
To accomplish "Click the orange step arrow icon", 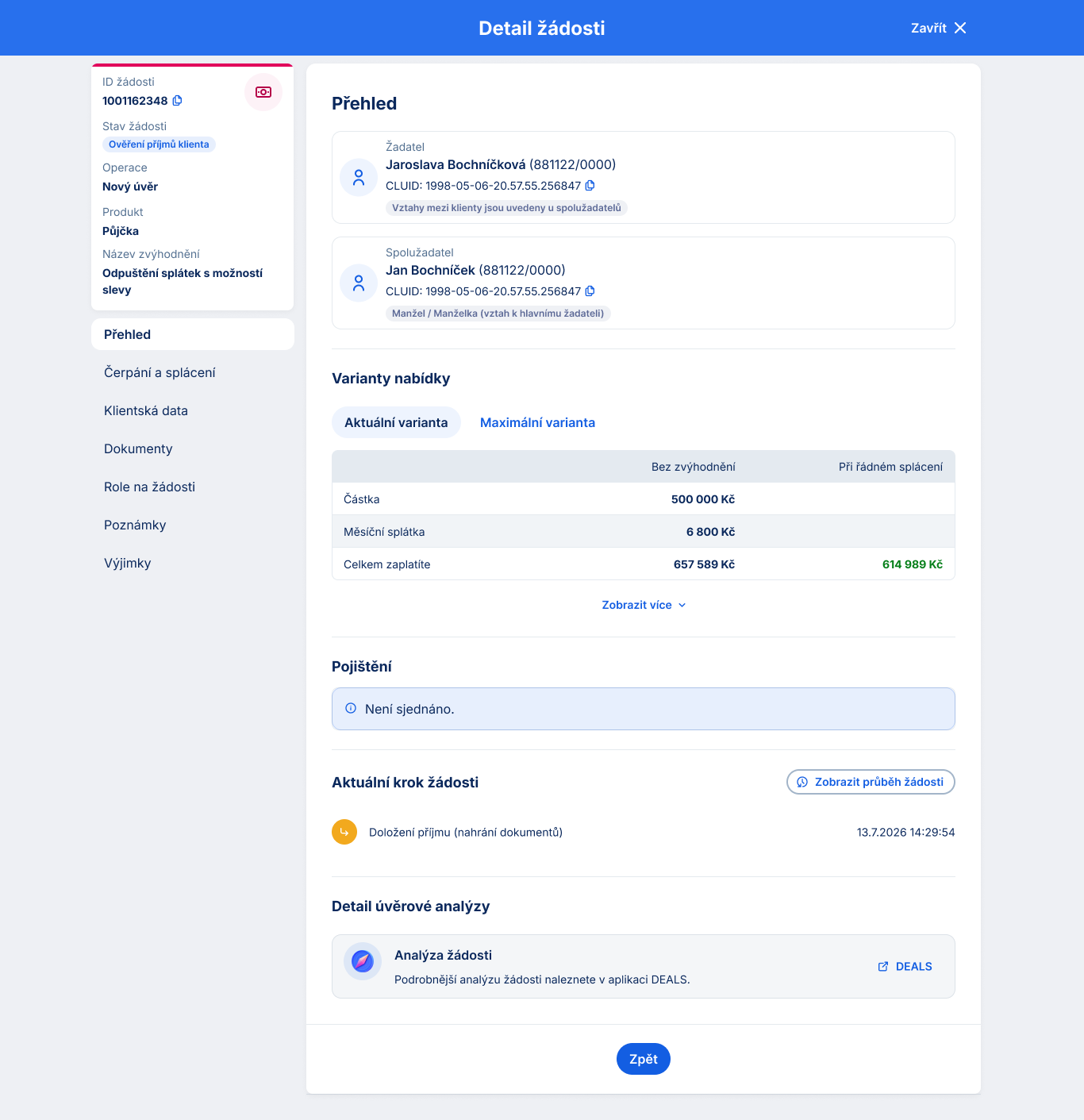I will (x=344, y=832).
